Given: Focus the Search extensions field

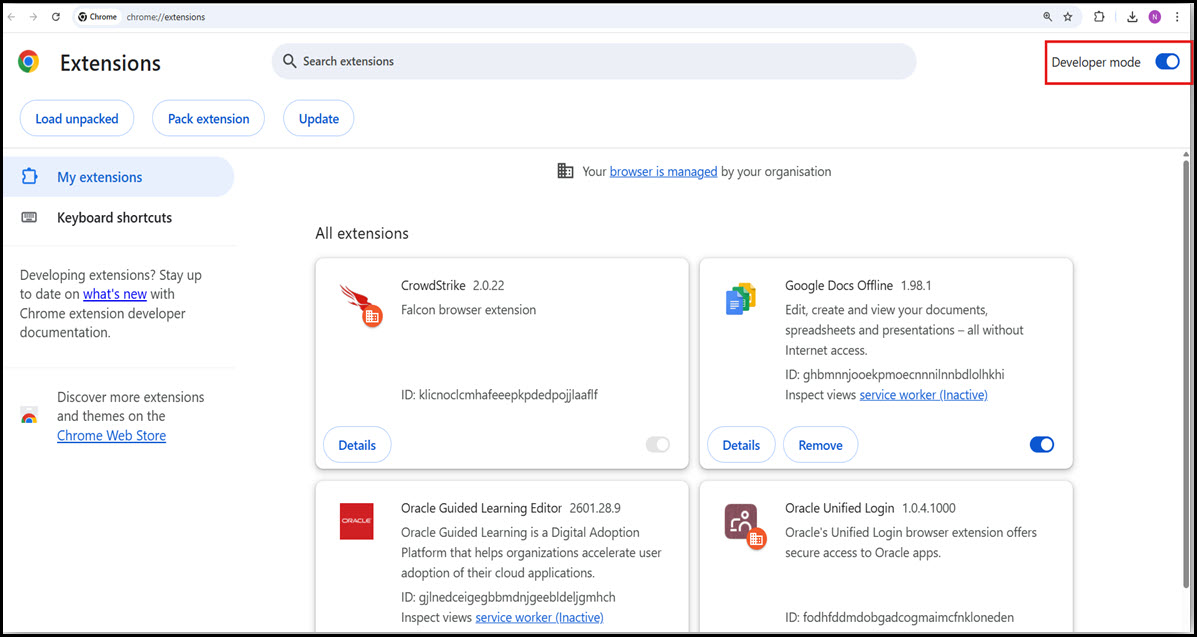Looking at the screenshot, I should (x=594, y=61).
